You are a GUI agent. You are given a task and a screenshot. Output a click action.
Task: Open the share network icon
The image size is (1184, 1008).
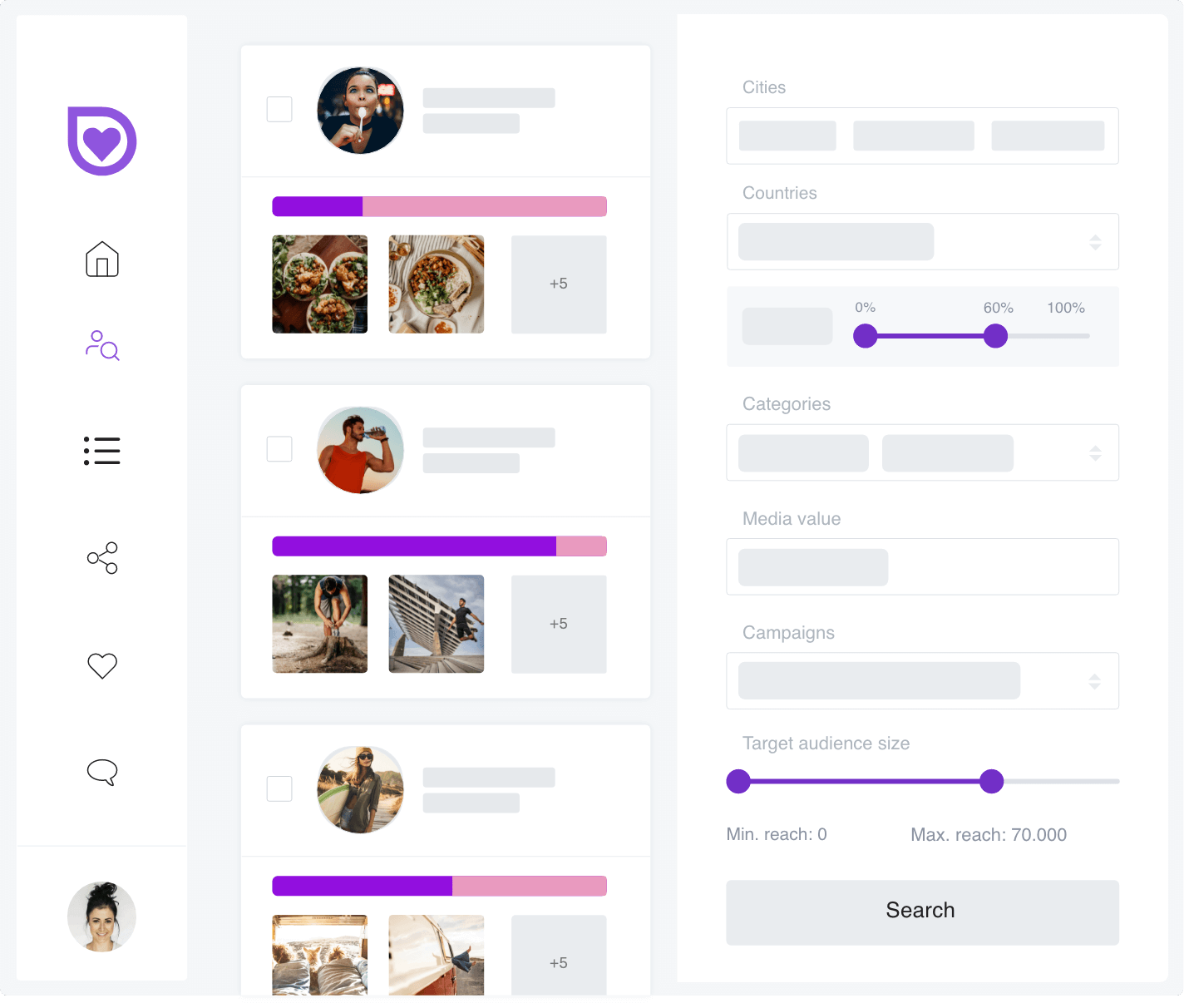[x=102, y=558]
